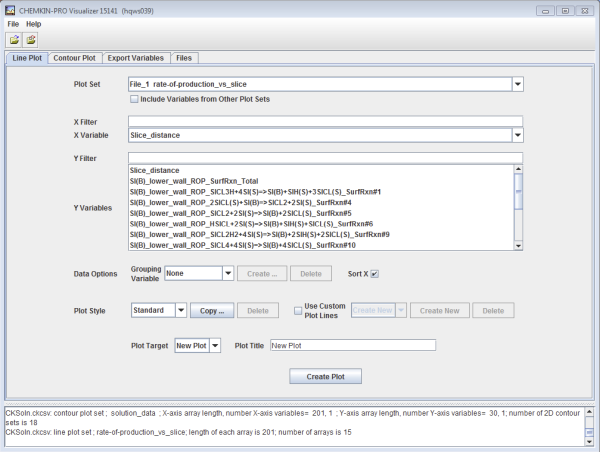Switch to the Contour Plot tab
The image size is (600, 452).
coord(75,58)
